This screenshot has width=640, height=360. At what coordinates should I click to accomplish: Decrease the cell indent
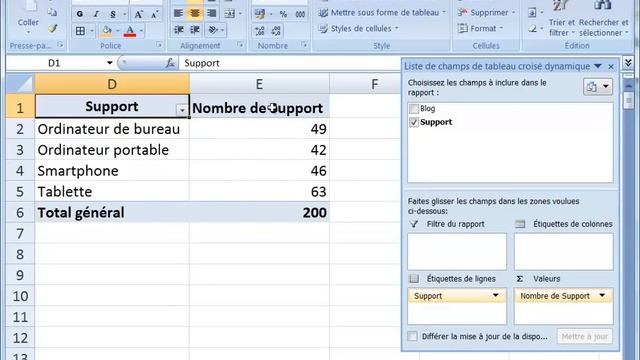[178, 30]
